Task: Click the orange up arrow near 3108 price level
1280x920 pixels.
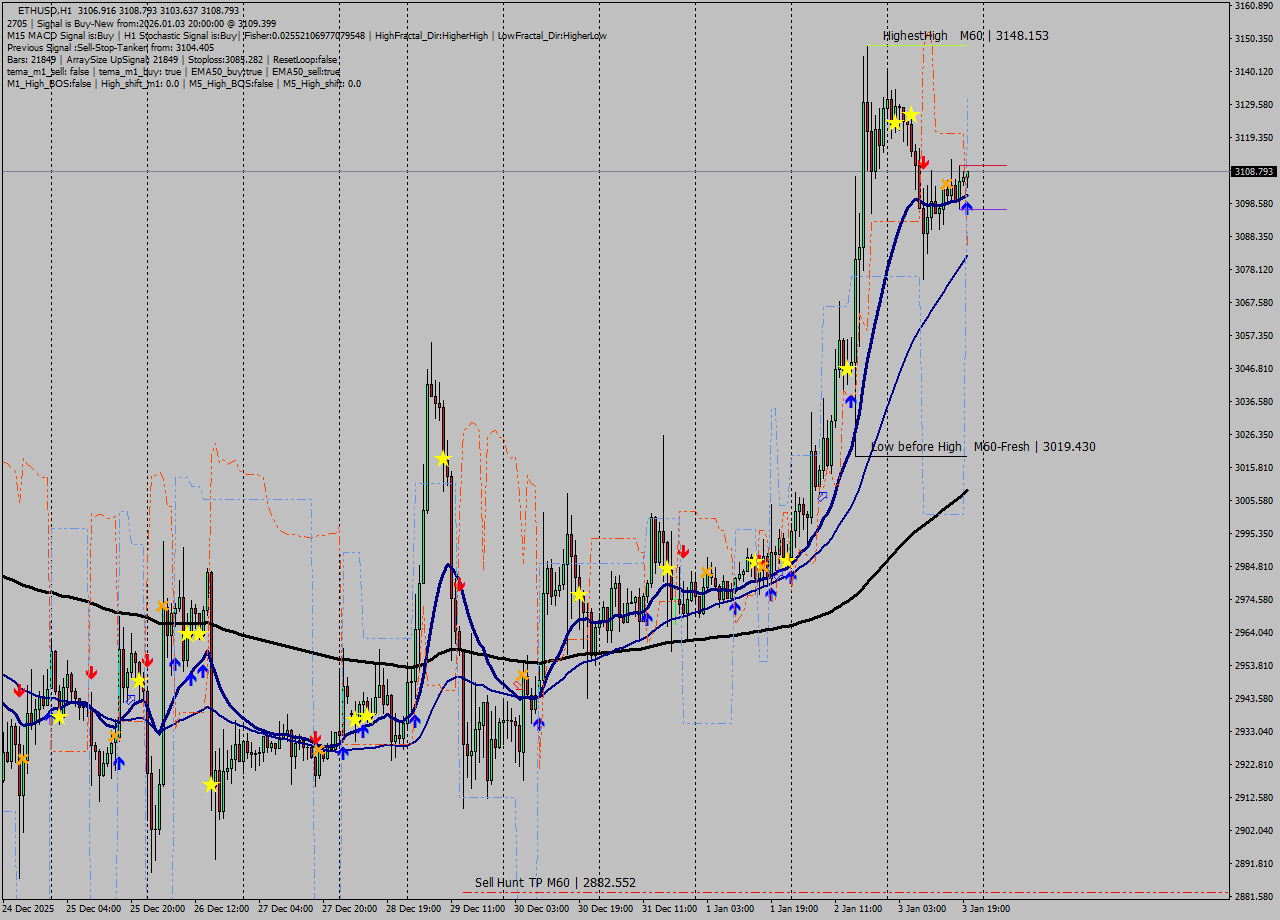Action: [945, 181]
